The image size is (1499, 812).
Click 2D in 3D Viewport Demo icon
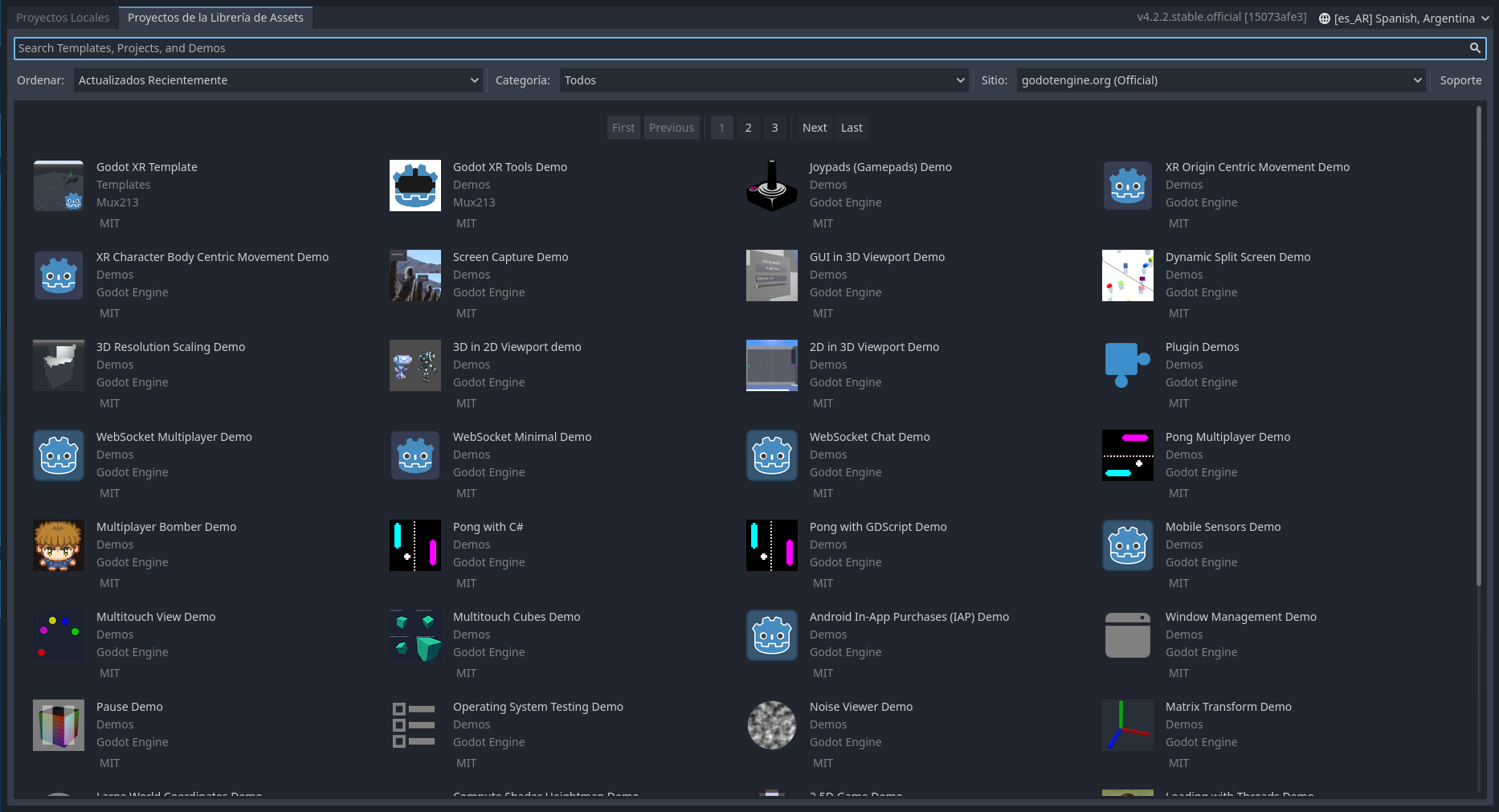pos(772,365)
